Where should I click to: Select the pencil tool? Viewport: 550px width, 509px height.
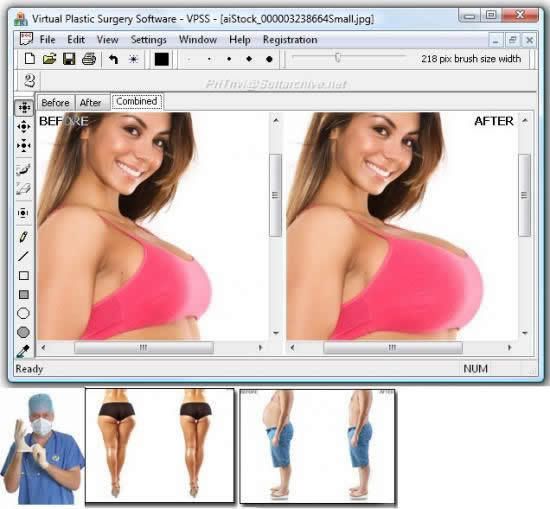pos(23,237)
